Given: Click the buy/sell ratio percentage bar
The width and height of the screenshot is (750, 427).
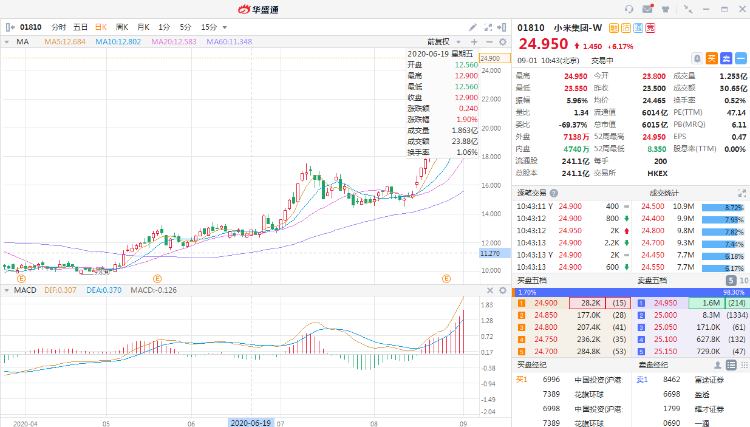Looking at the screenshot, I should click(x=630, y=291).
